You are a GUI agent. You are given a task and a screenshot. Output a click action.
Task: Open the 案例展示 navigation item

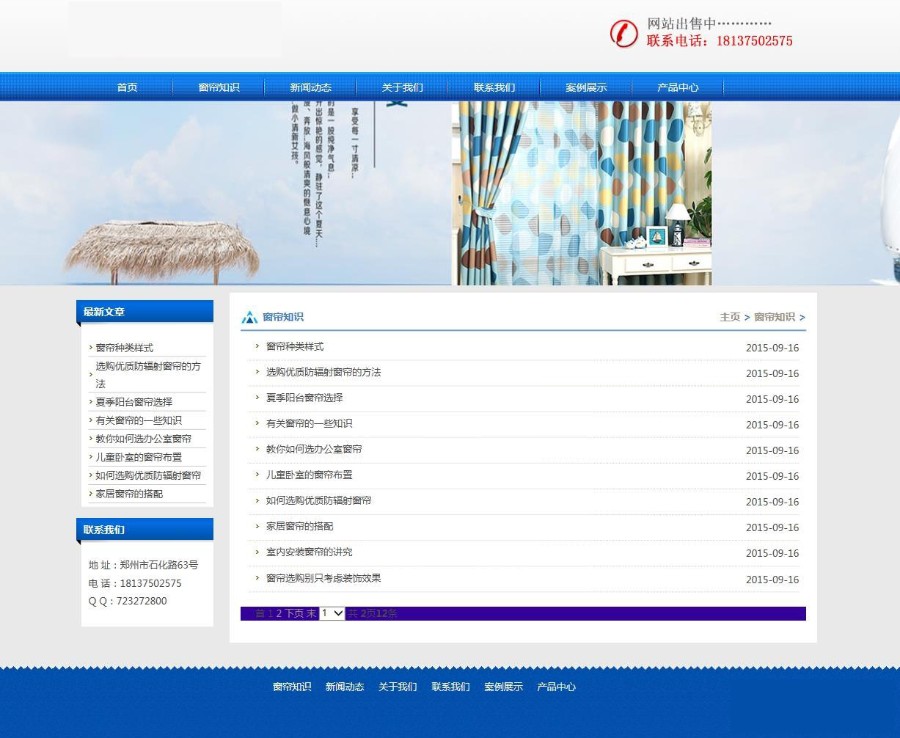(586, 87)
